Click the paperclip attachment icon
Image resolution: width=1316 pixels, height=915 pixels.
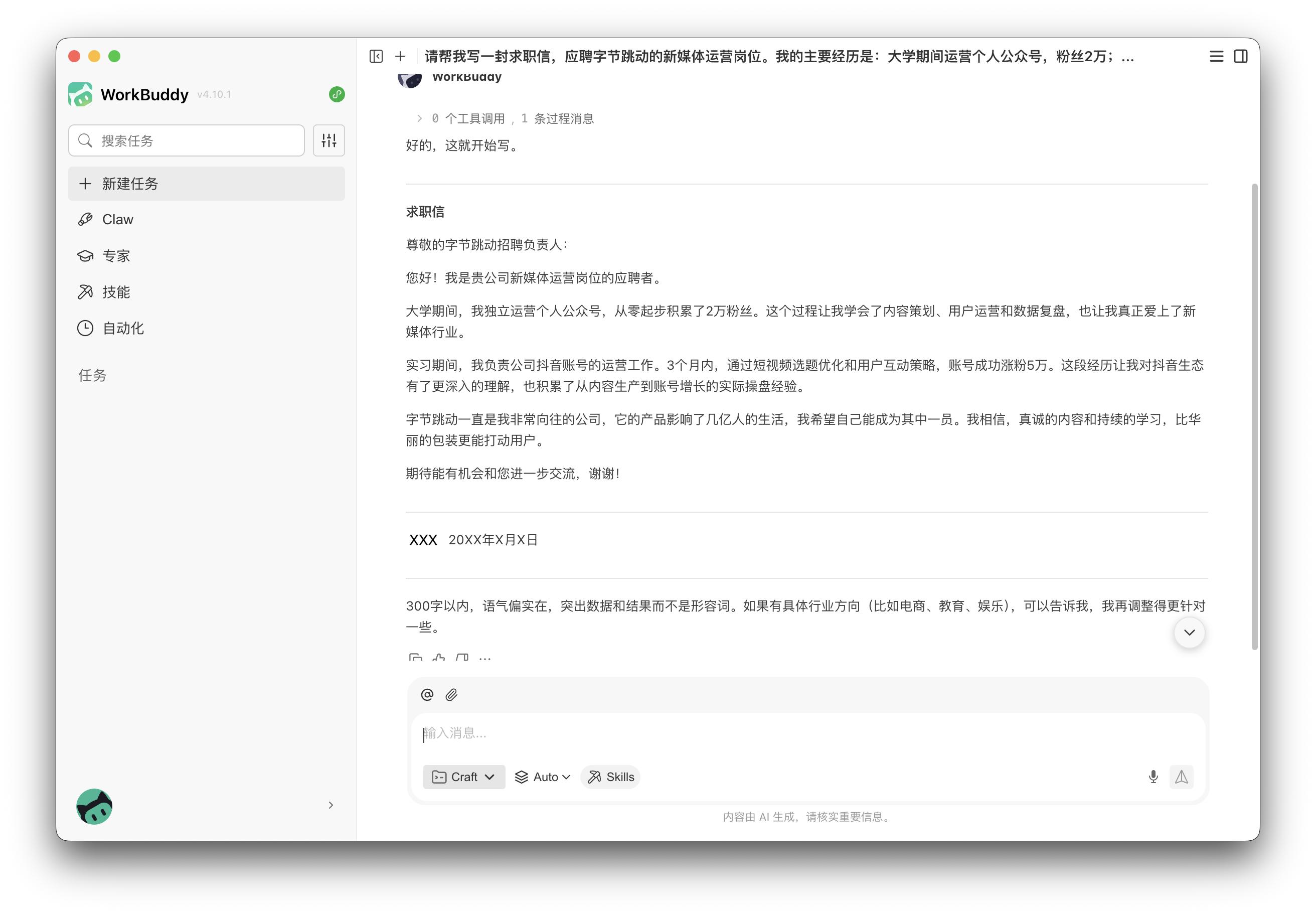[452, 695]
